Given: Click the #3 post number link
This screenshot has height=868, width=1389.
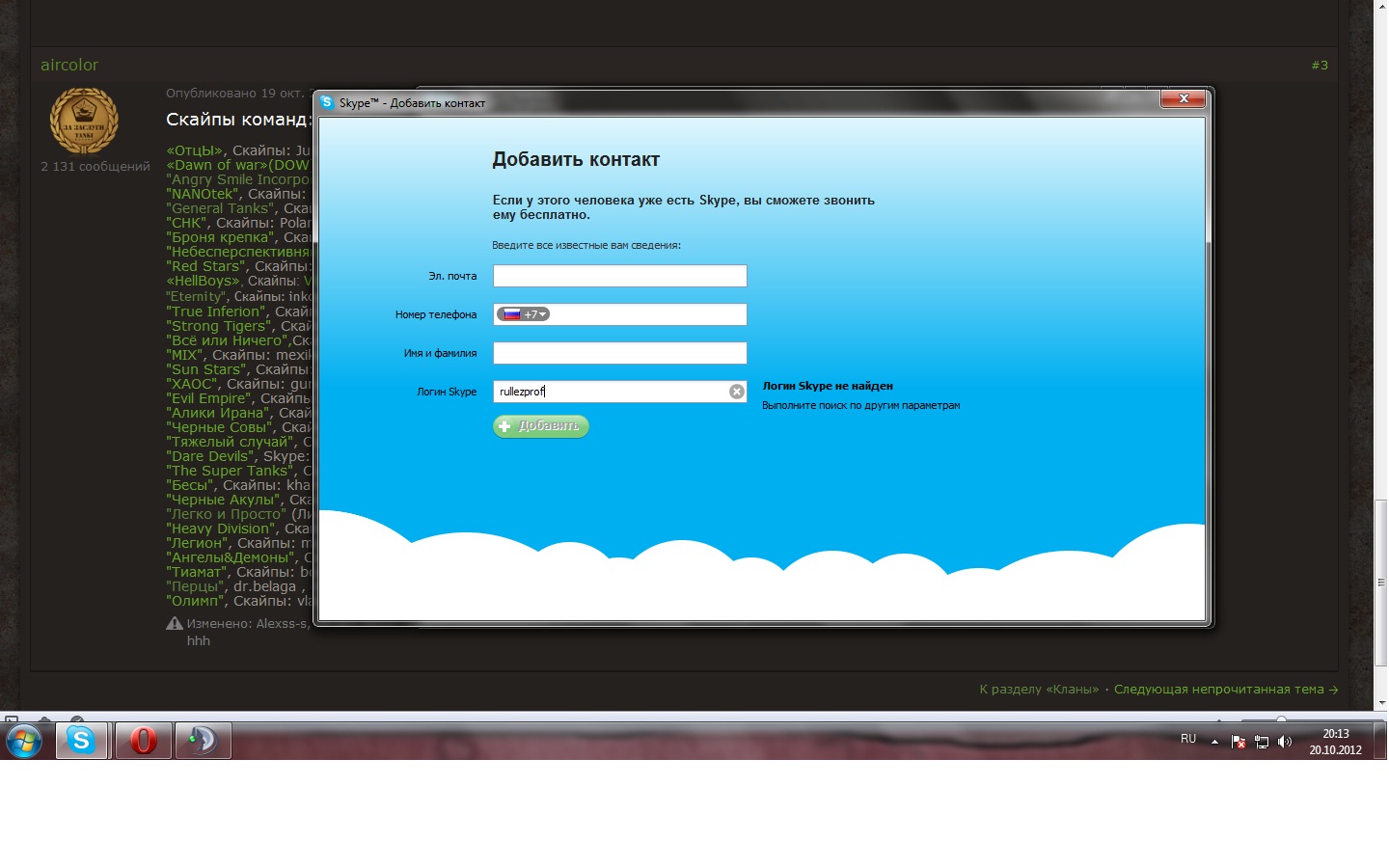Looking at the screenshot, I should (1320, 65).
